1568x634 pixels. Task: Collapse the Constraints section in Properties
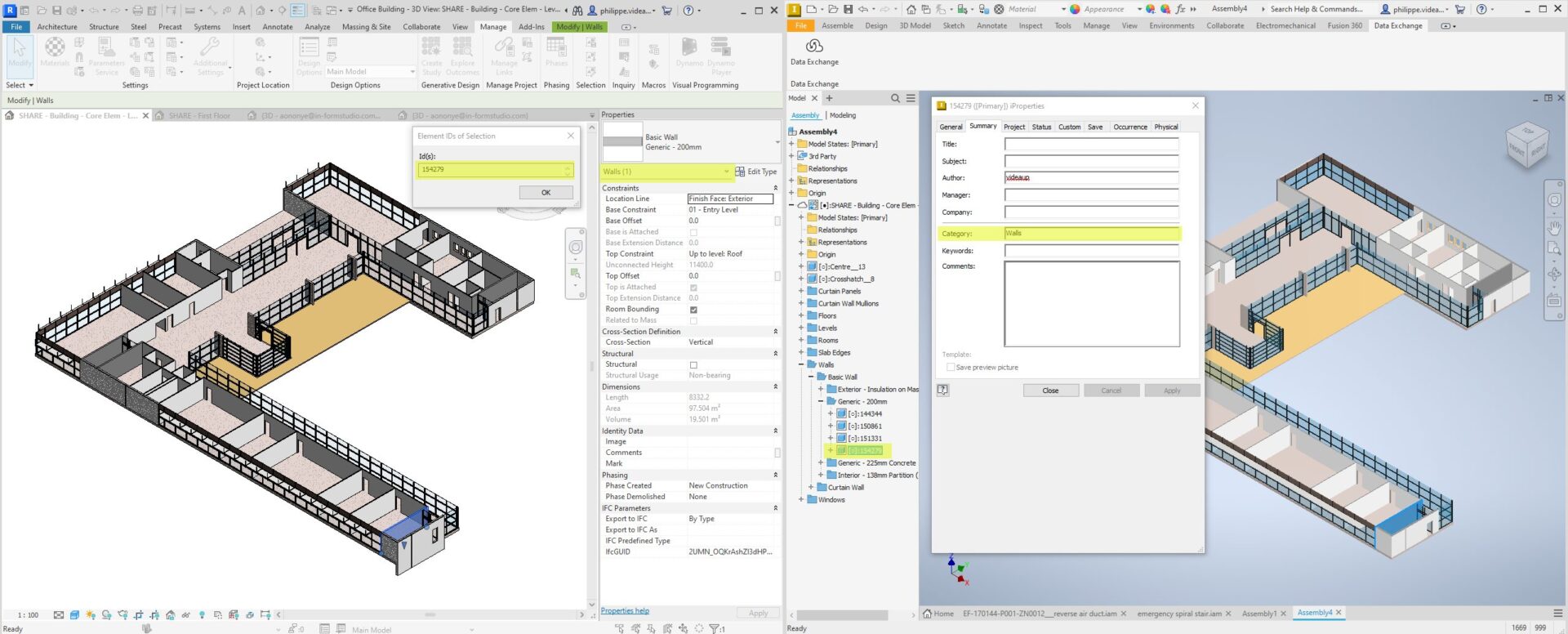click(775, 189)
